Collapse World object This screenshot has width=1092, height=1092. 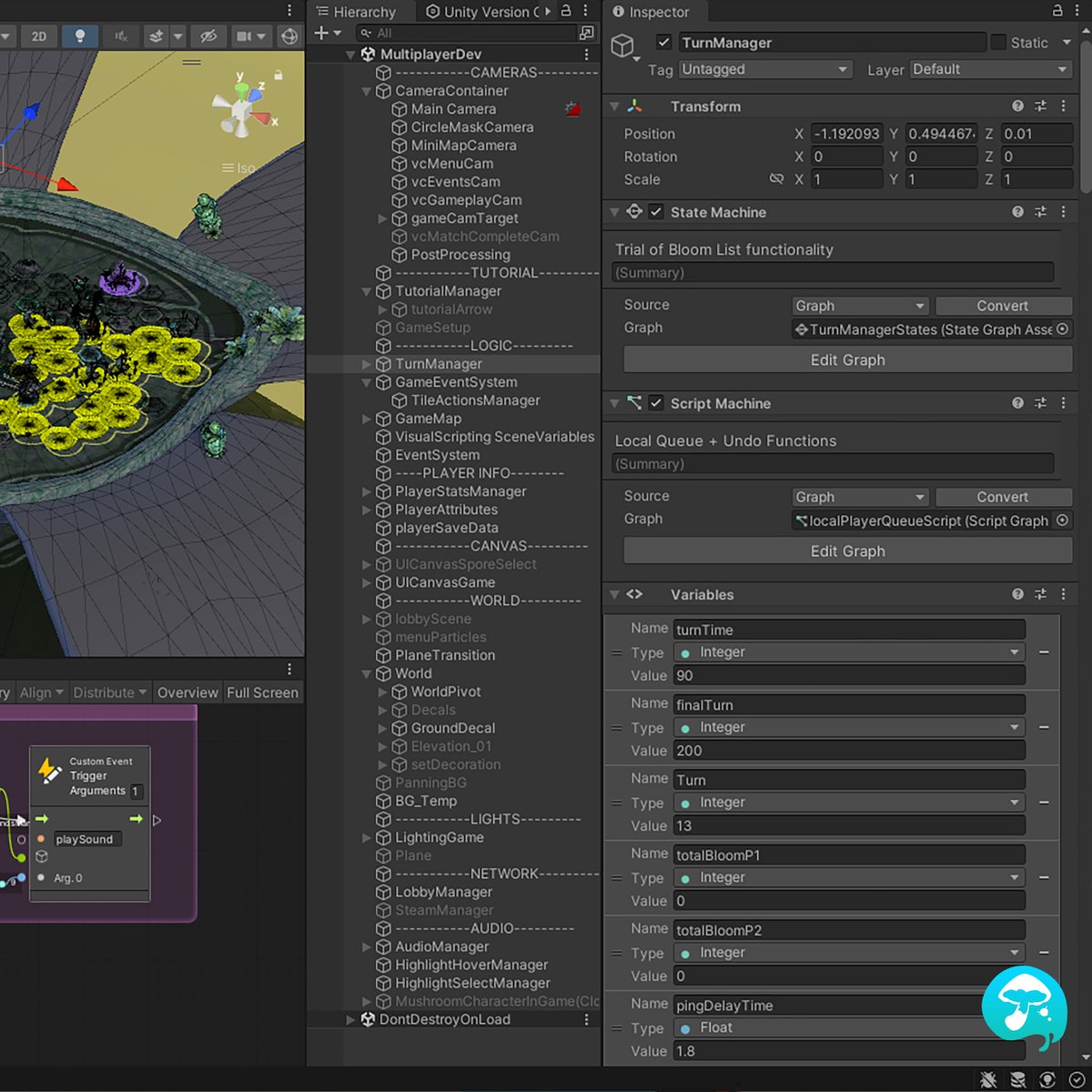click(x=367, y=673)
